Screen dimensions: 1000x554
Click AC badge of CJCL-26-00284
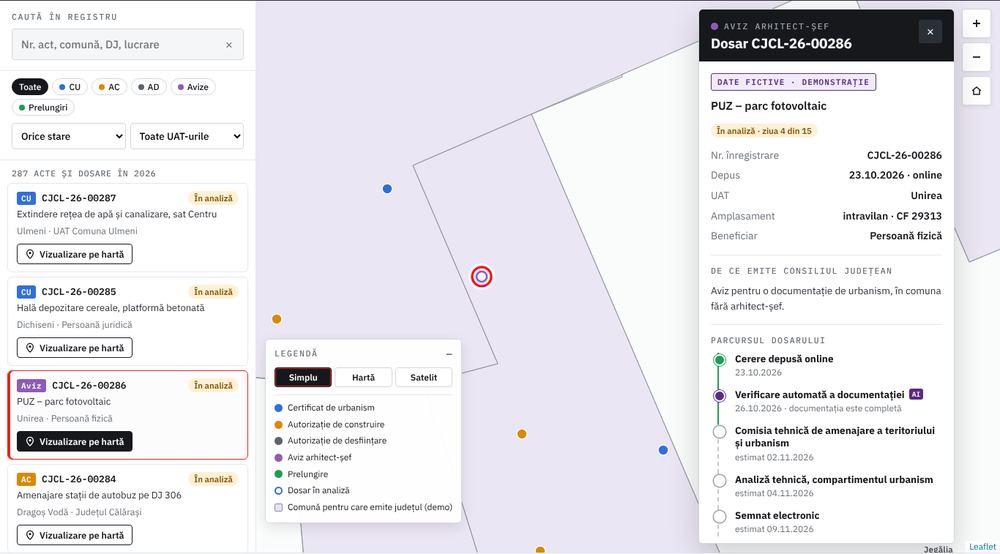tap(26, 479)
